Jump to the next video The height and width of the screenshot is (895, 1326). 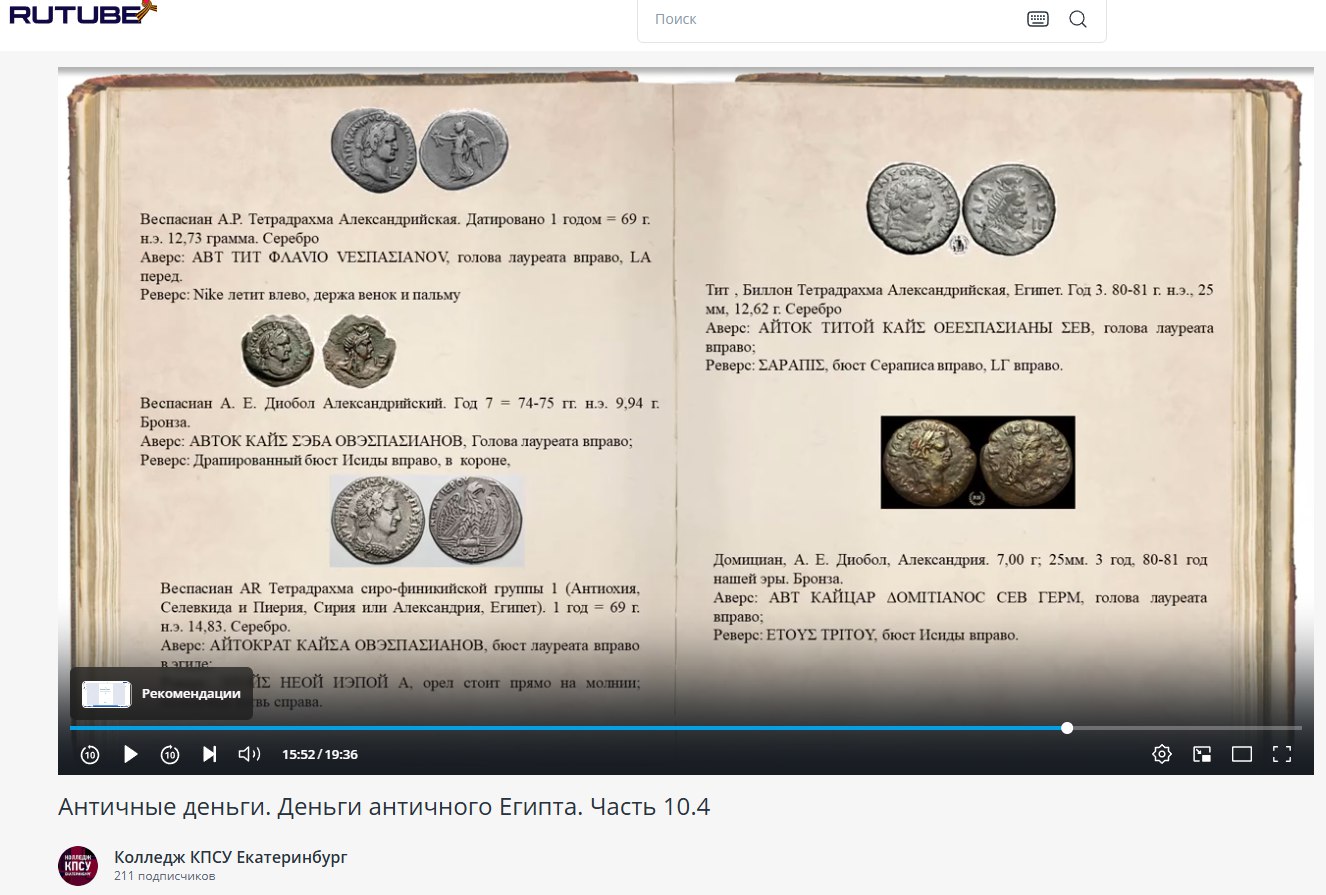(210, 754)
